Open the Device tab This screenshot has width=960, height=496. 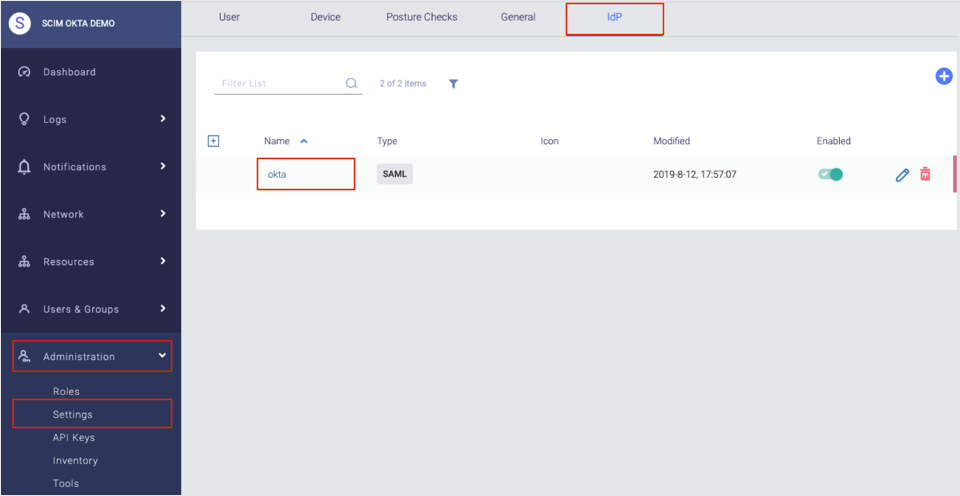325,17
